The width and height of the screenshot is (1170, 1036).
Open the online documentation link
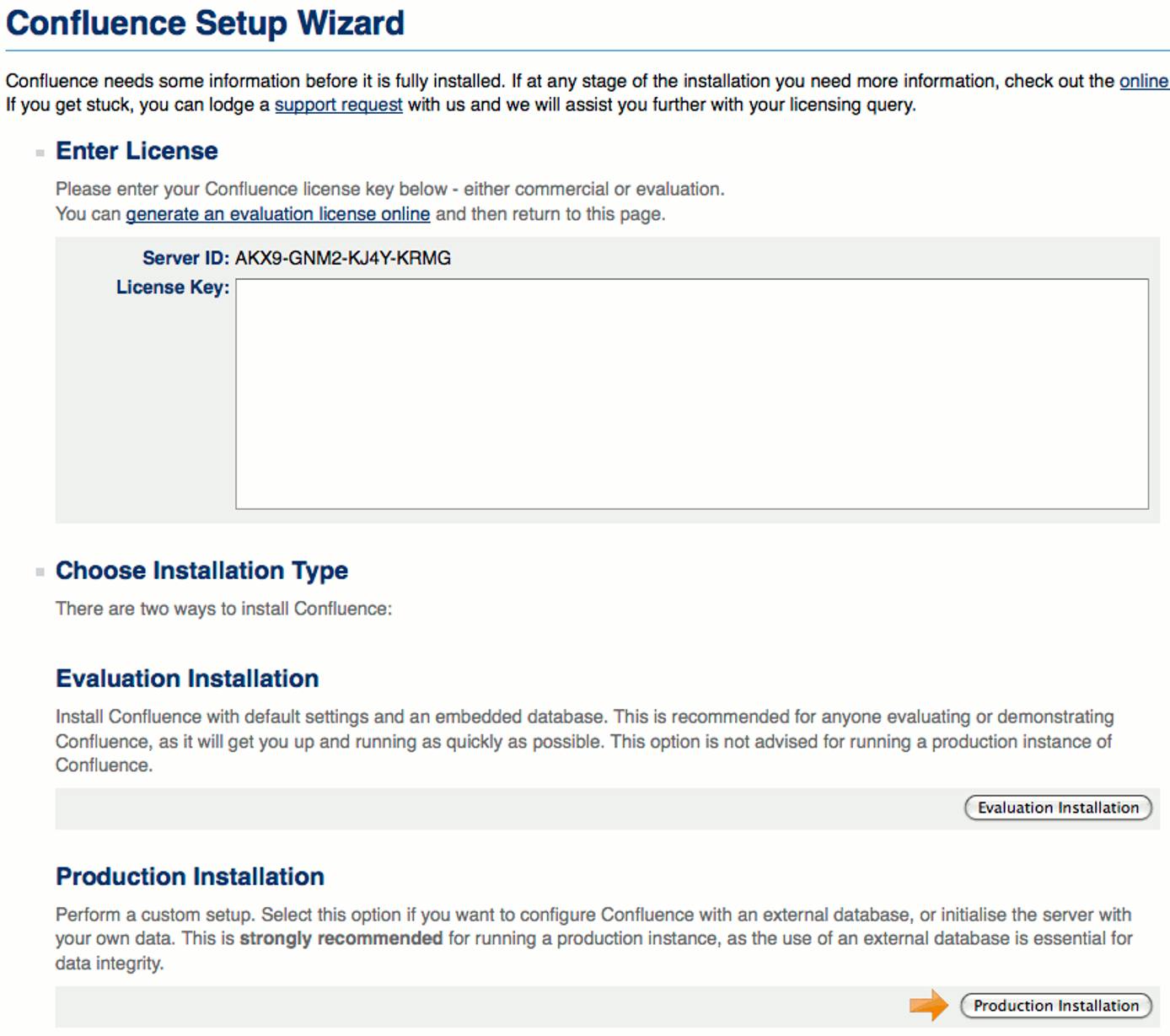point(1143,80)
